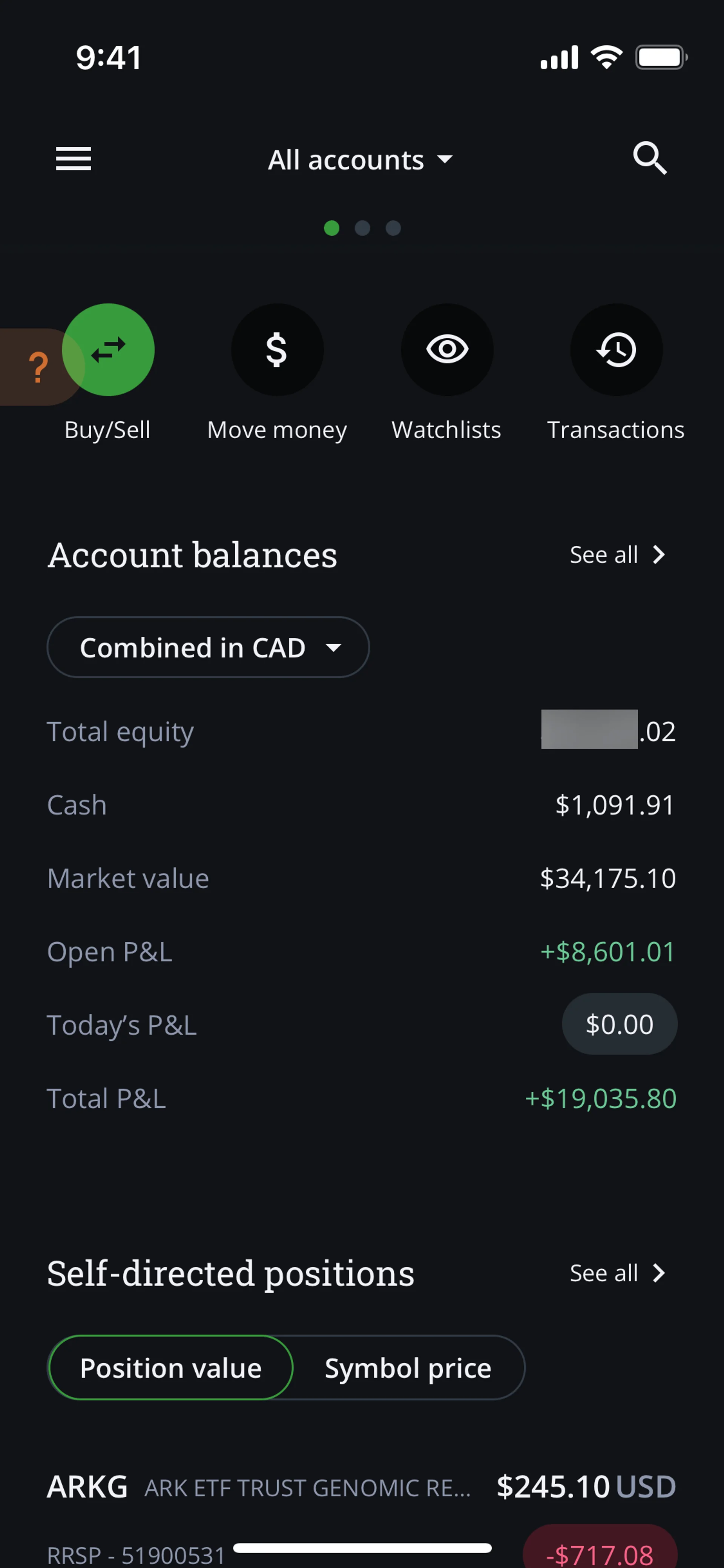
Task: Open Buy/Sell trade icon
Action: tap(109, 350)
